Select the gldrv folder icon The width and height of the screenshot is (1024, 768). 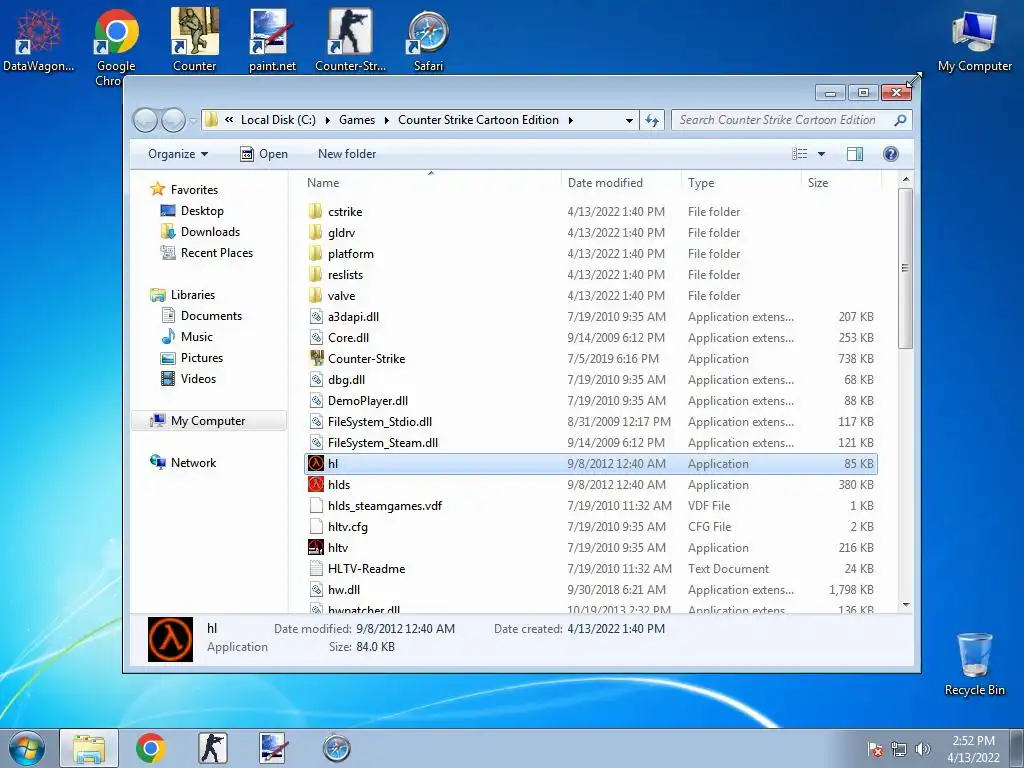pyautogui.click(x=315, y=232)
